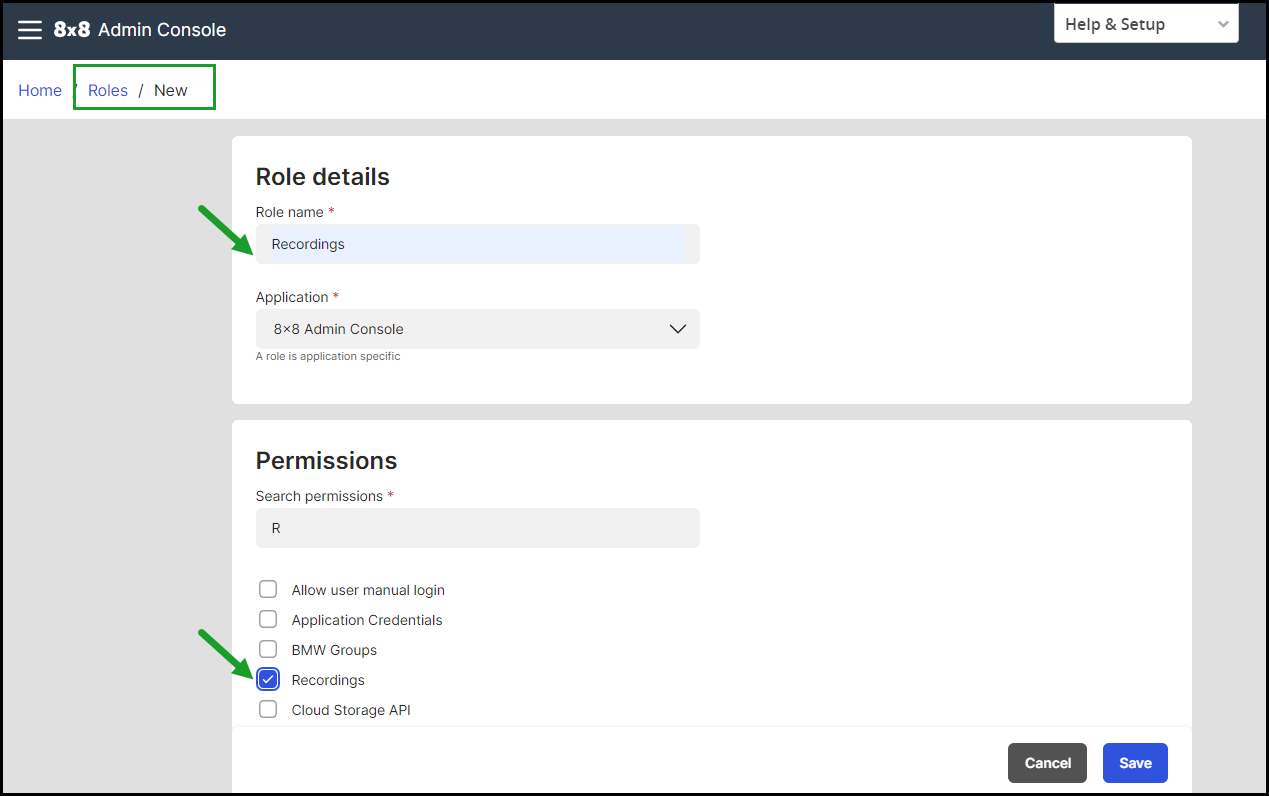Save the new role
Viewport: 1269px width, 796px height.
(x=1135, y=763)
